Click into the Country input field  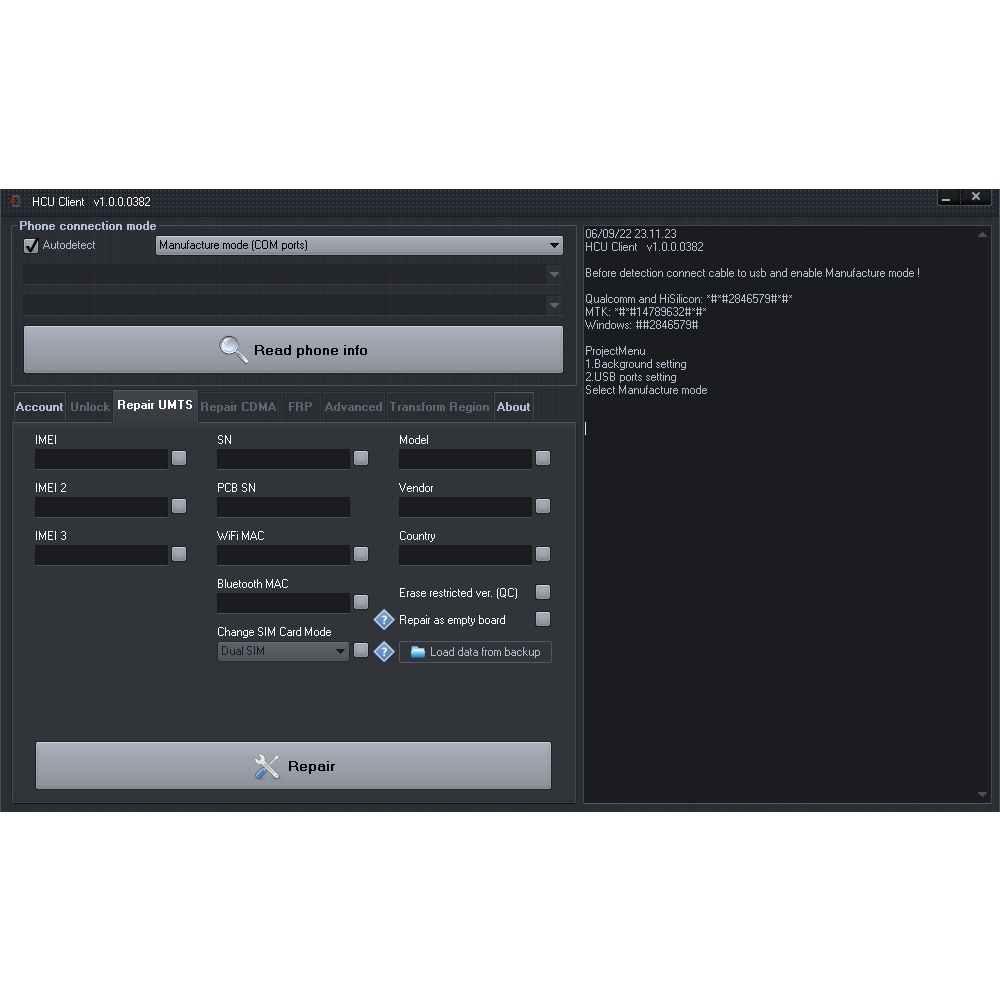(x=465, y=554)
